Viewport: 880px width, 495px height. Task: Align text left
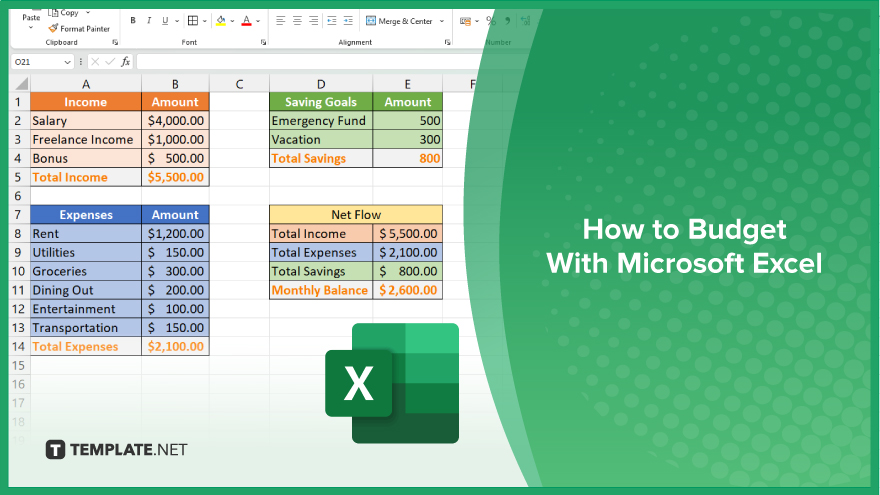click(x=281, y=21)
